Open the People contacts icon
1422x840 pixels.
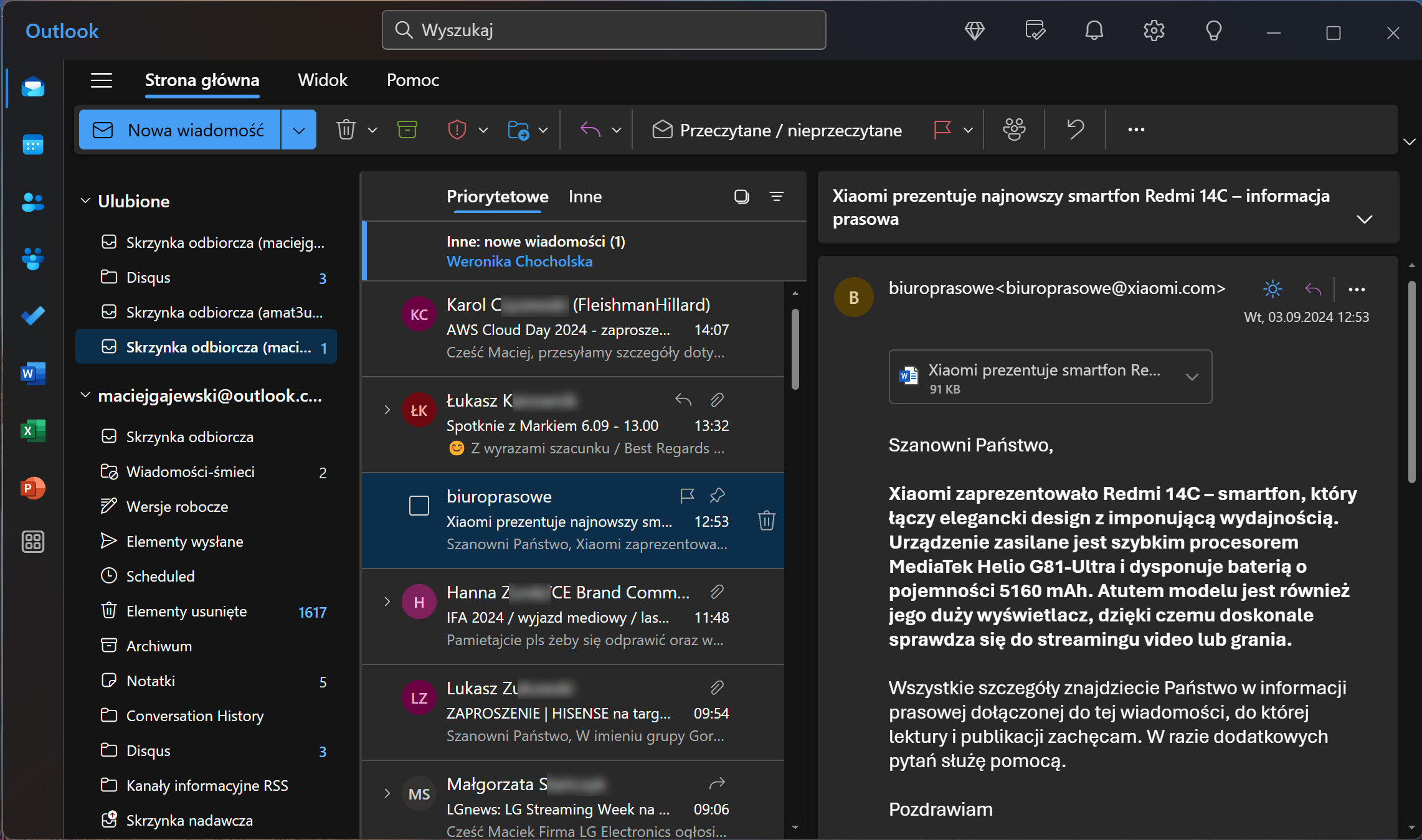coord(33,202)
